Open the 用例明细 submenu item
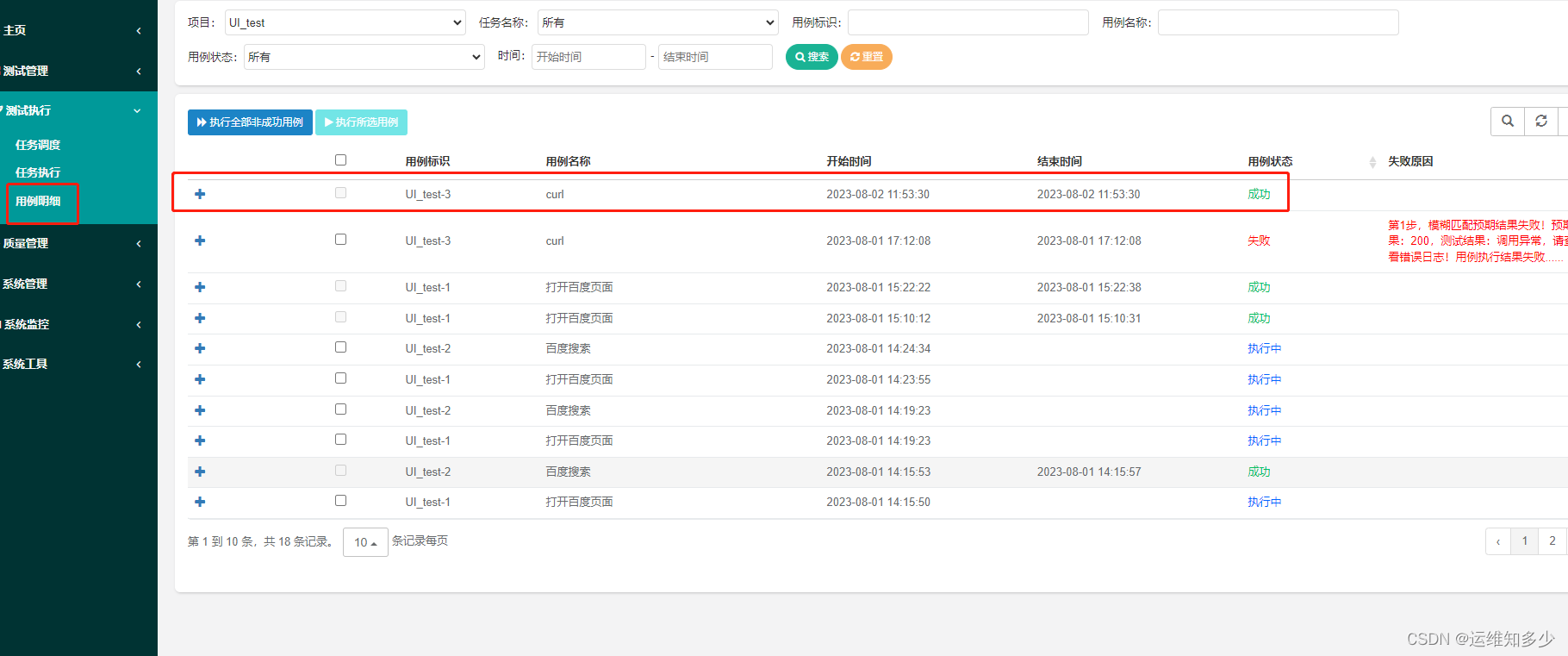 [38, 201]
